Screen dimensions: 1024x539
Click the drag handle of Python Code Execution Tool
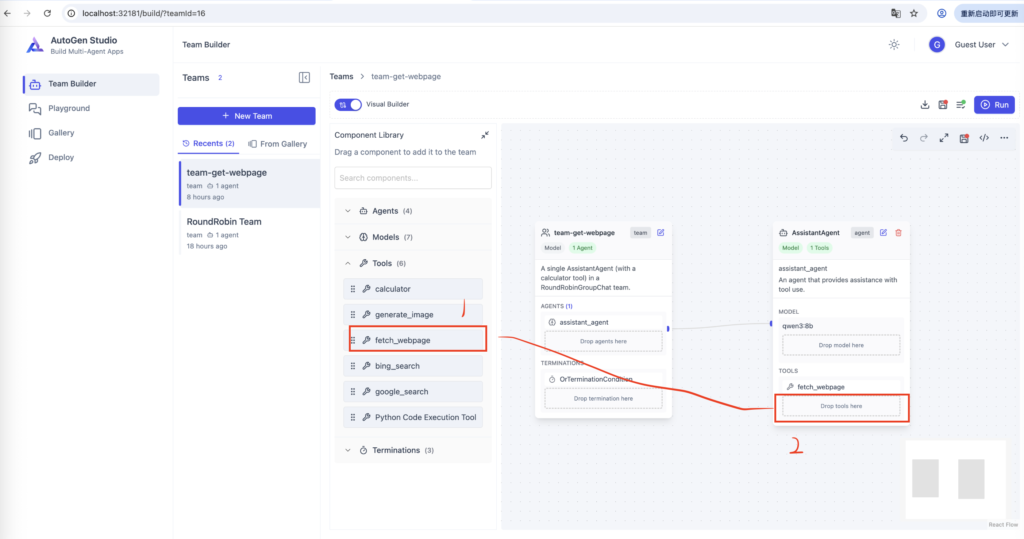(x=353, y=417)
